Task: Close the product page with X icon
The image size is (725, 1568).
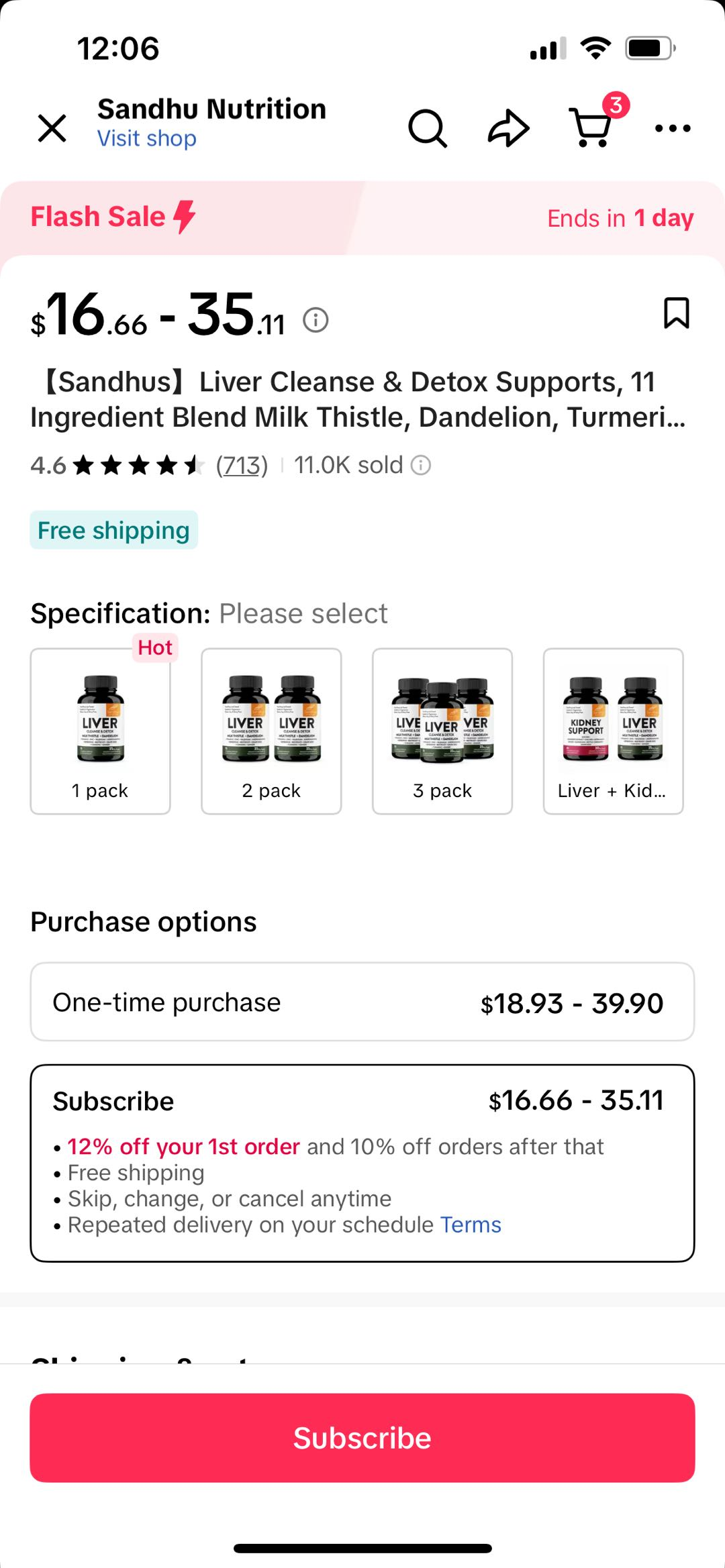Action: (52, 127)
